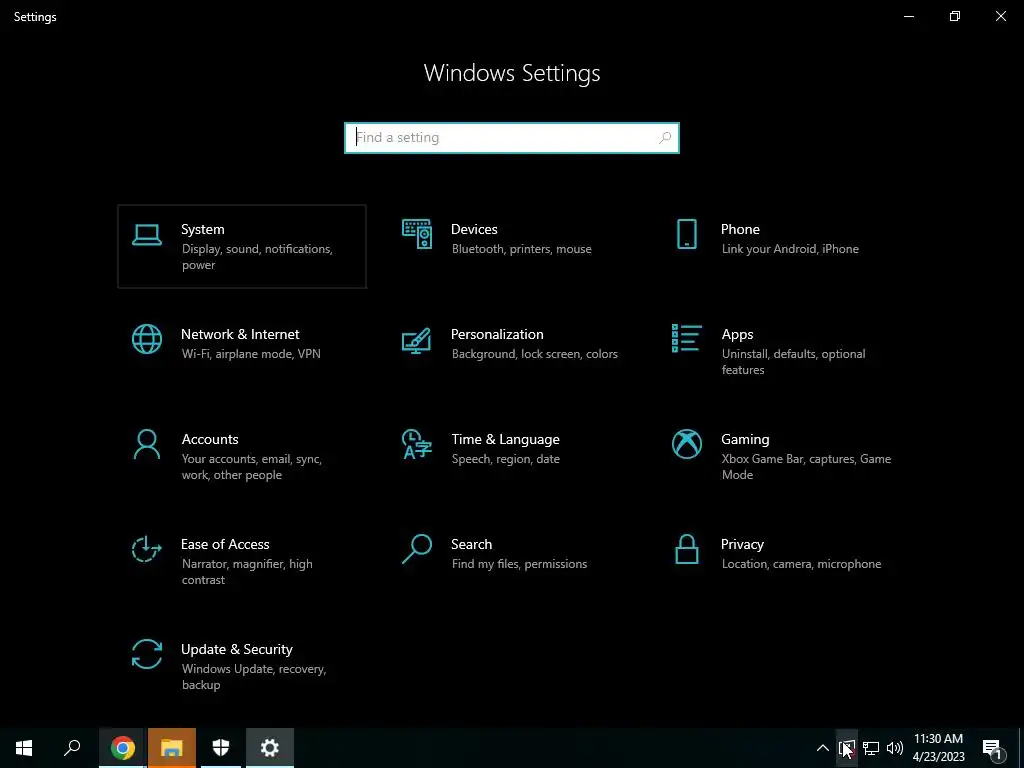Open the Privacy padlock icon

click(x=686, y=549)
